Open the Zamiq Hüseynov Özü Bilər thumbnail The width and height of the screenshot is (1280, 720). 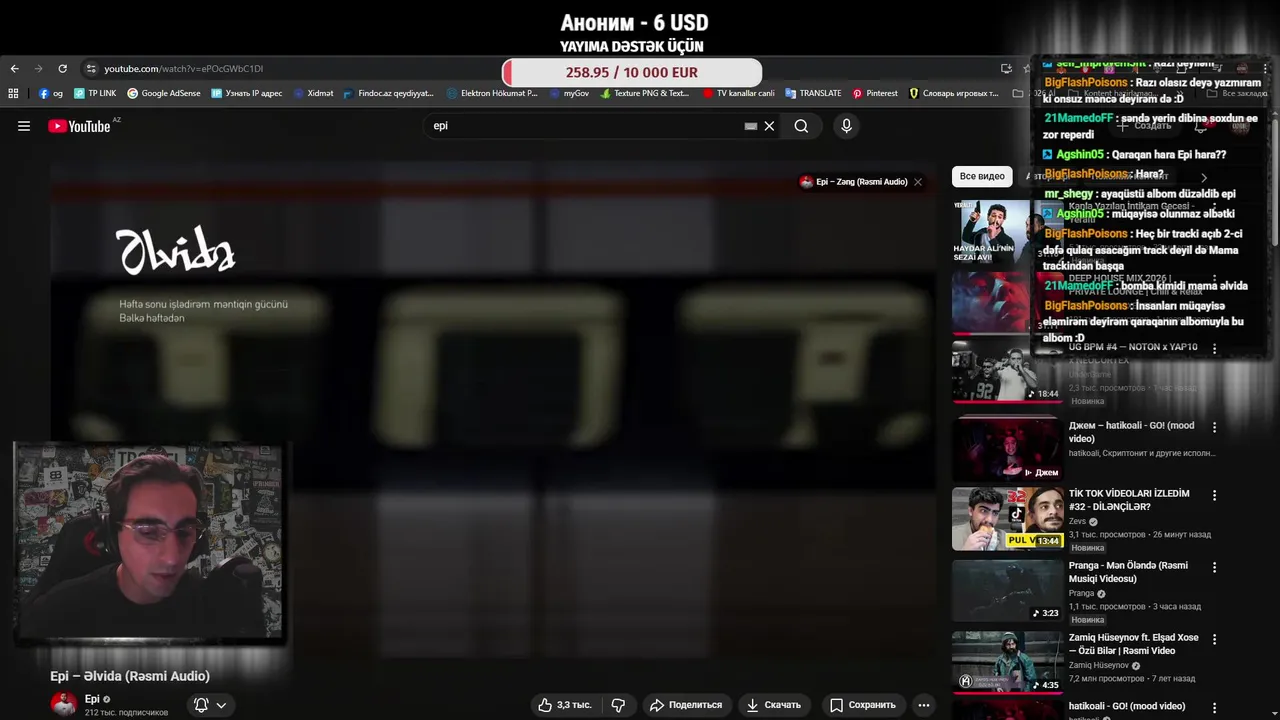click(x=1005, y=662)
